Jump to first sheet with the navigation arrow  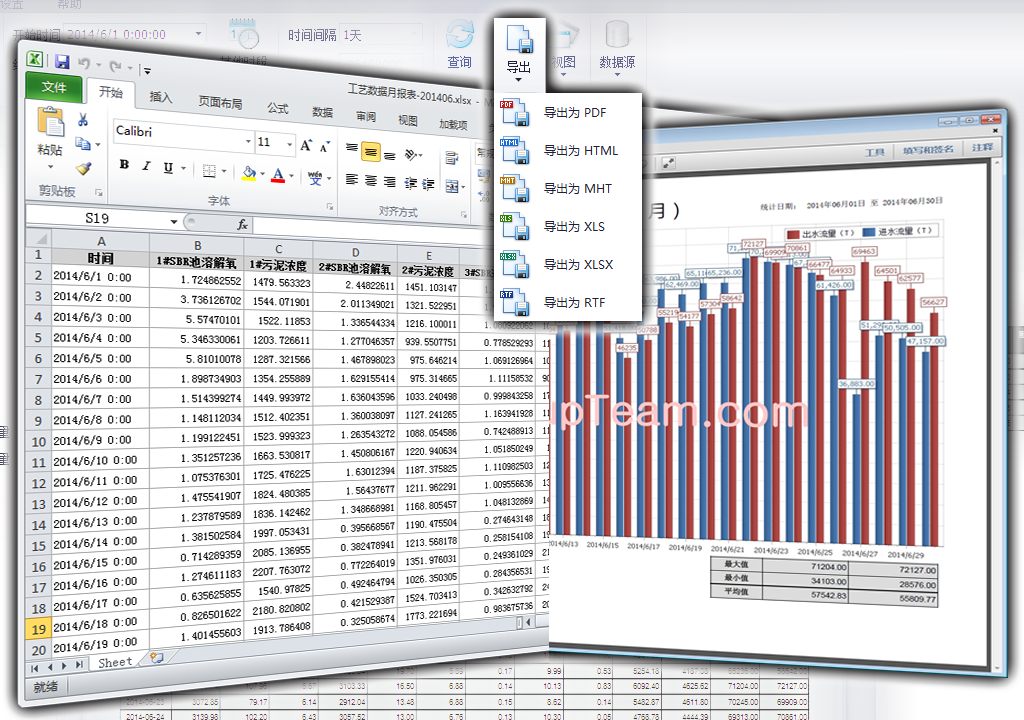[x=35, y=668]
